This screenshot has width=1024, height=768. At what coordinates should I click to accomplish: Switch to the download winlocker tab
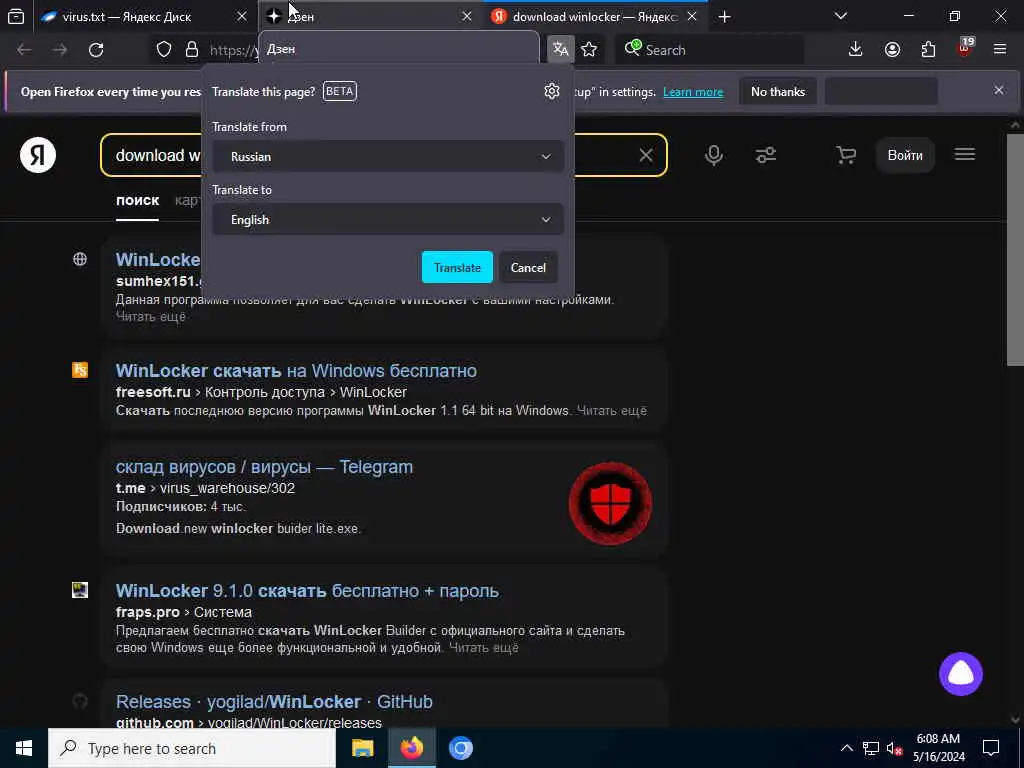(x=595, y=17)
